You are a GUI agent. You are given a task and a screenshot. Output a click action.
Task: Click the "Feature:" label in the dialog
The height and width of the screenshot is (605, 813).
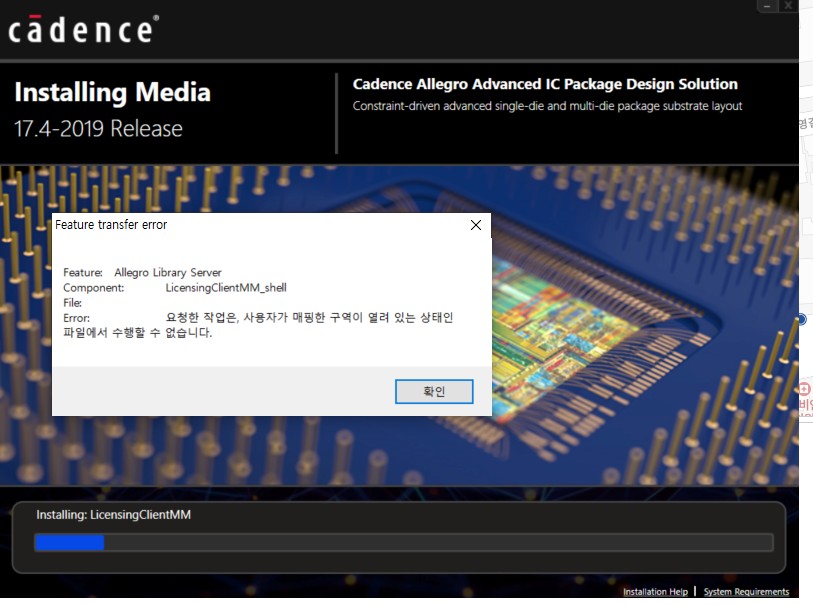83,272
